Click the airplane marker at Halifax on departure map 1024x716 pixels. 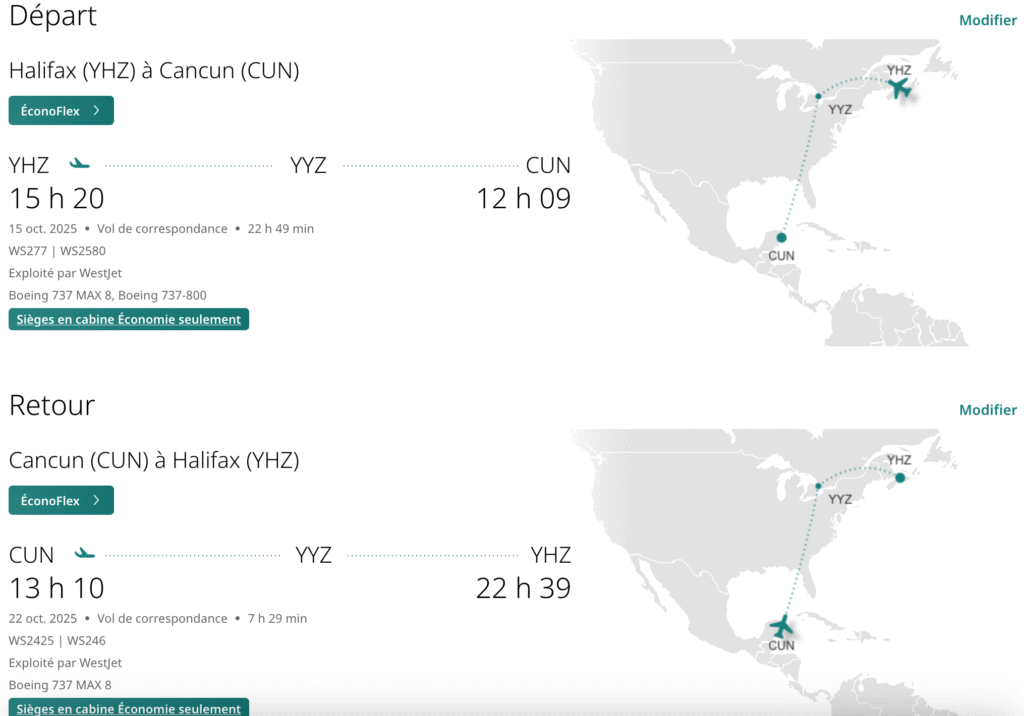point(900,88)
